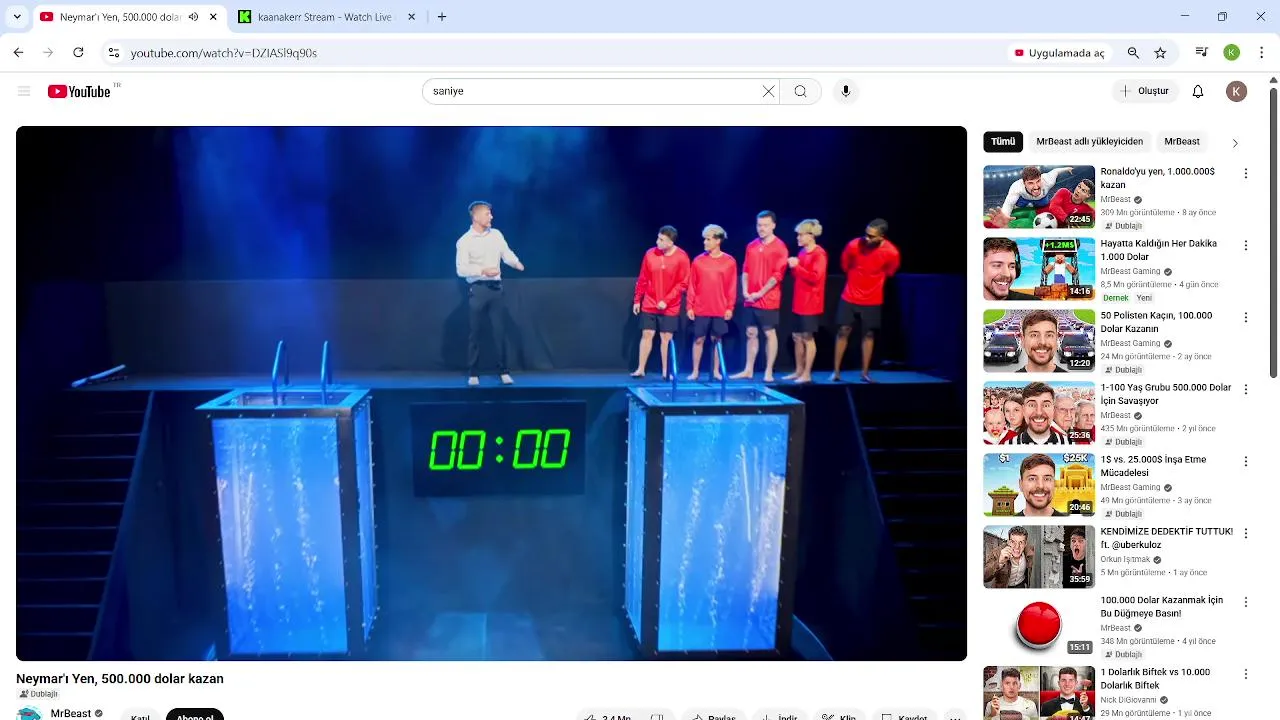The image size is (1280, 720).
Task: Close the Neymar'ı Yen browser tab
Action: click(x=213, y=17)
